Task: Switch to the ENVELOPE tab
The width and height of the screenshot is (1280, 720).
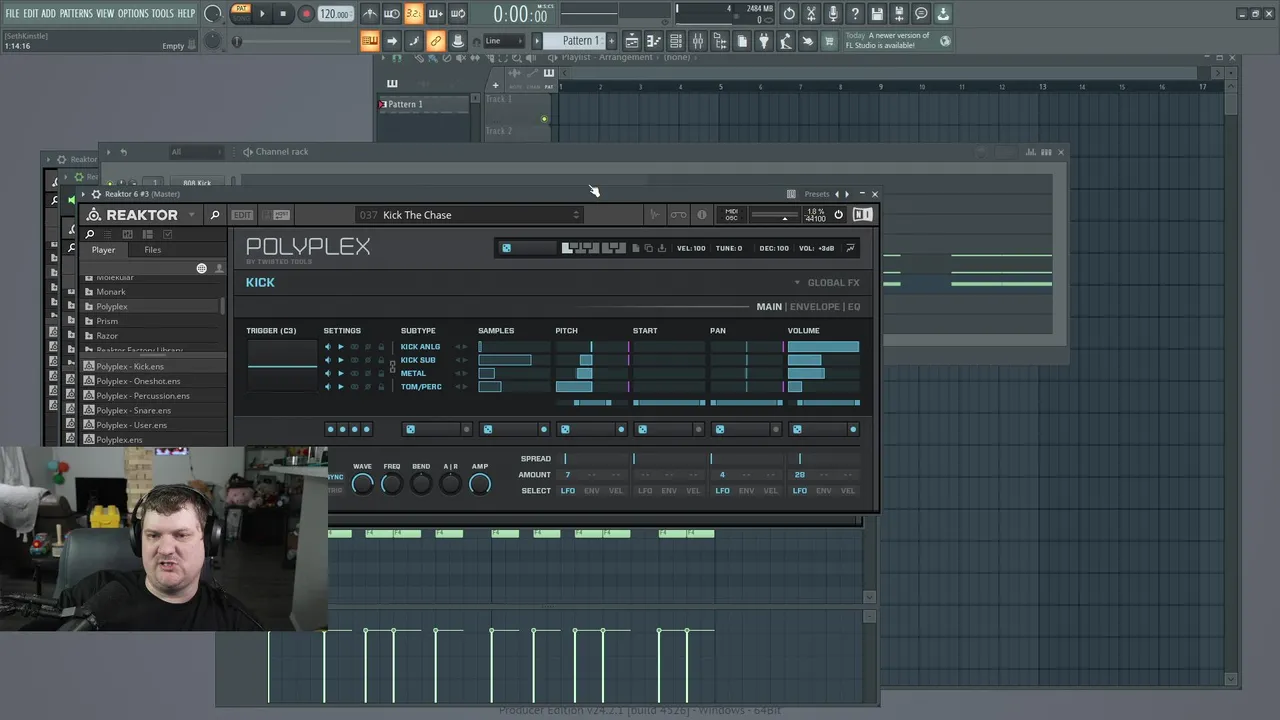Action: [x=815, y=307]
